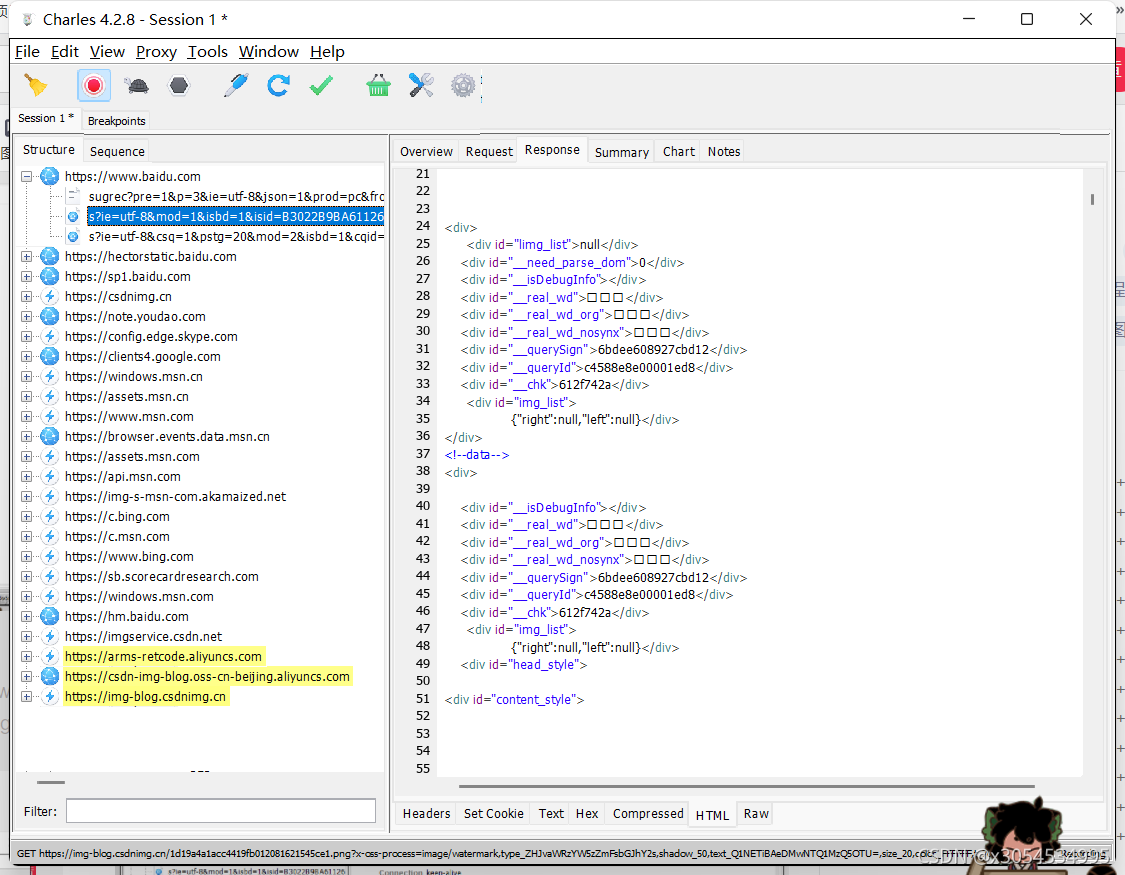Viewport: 1125px width, 875px height.
Task: Click the lightning icon of c.msn.com
Action: click(x=50, y=536)
